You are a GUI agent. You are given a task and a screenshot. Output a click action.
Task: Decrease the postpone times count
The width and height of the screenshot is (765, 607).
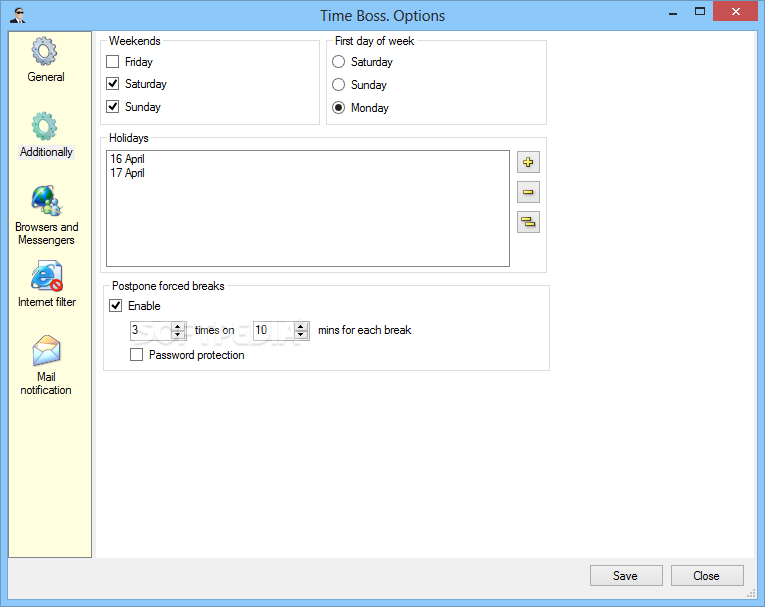click(x=178, y=334)
